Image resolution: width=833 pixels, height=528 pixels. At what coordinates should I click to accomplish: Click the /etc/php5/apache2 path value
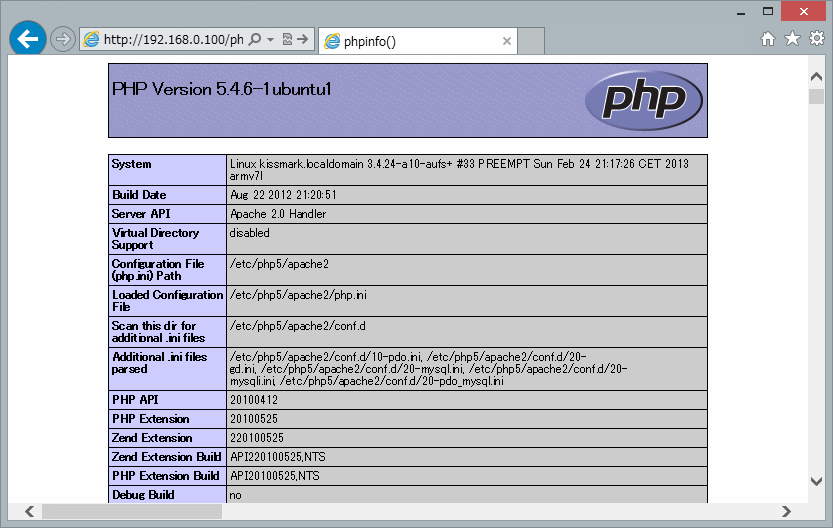279,263
